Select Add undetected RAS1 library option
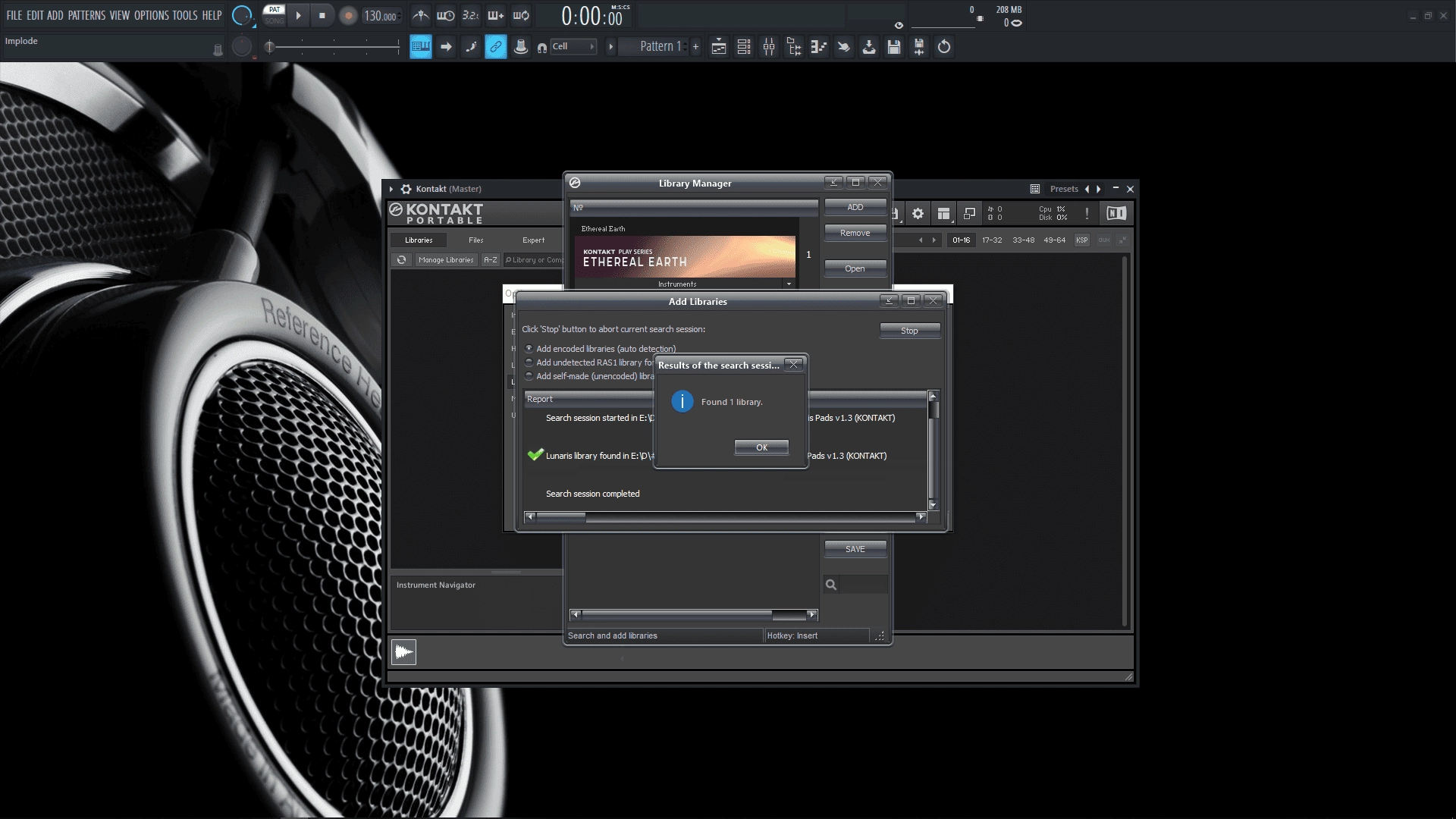Screen dimensions: 1456x819 click(x=529, y=362)
